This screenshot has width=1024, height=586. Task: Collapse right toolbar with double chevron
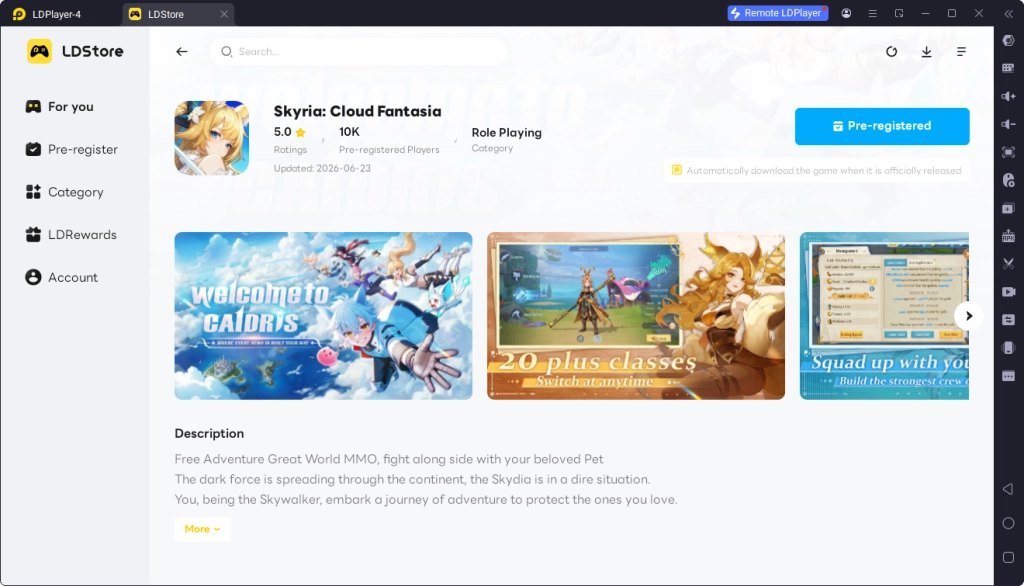pos(1008,13)
